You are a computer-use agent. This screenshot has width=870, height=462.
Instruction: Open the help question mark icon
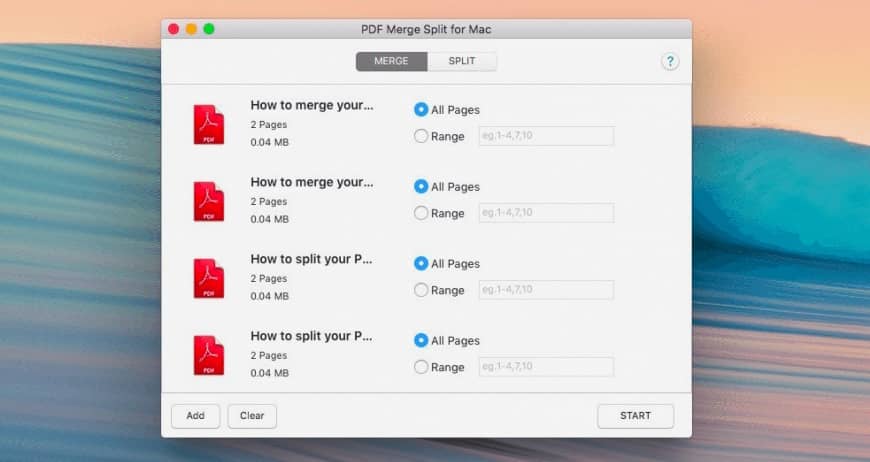[670, 61]
